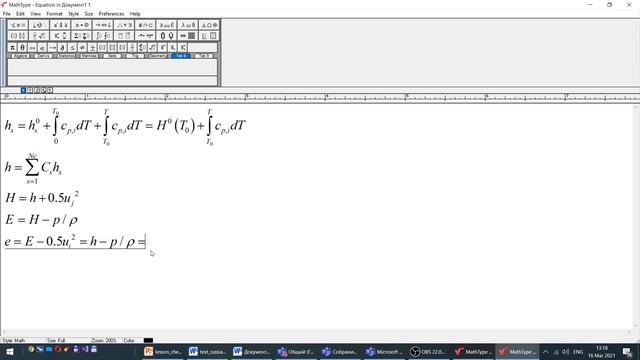Open the embellishments palette
Image resolution: width=640 pixels, height=360 pixels.
60,25
